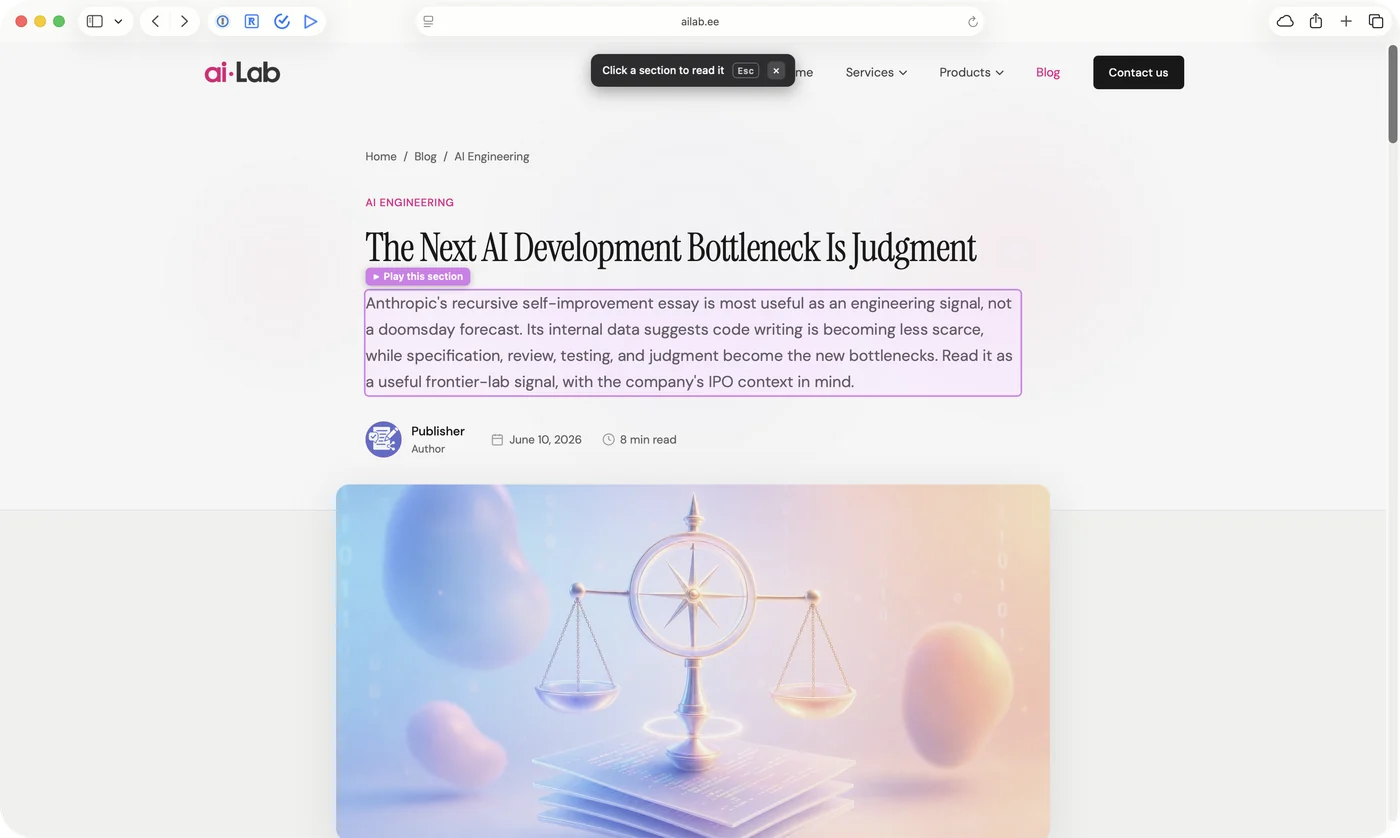Screen dimensions: 1400x838
Task: Open a new tab
Action: click(x=1346, y=21)
